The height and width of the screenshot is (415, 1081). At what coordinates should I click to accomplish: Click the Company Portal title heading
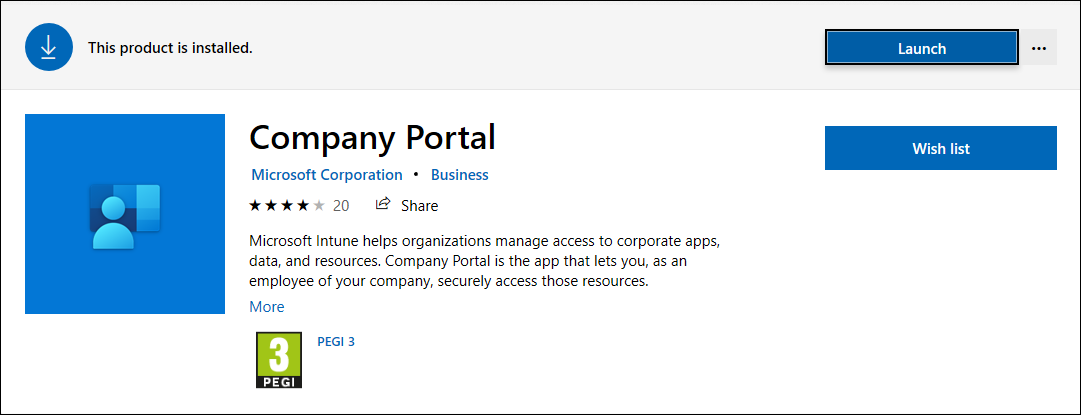[x=372, y=138]
